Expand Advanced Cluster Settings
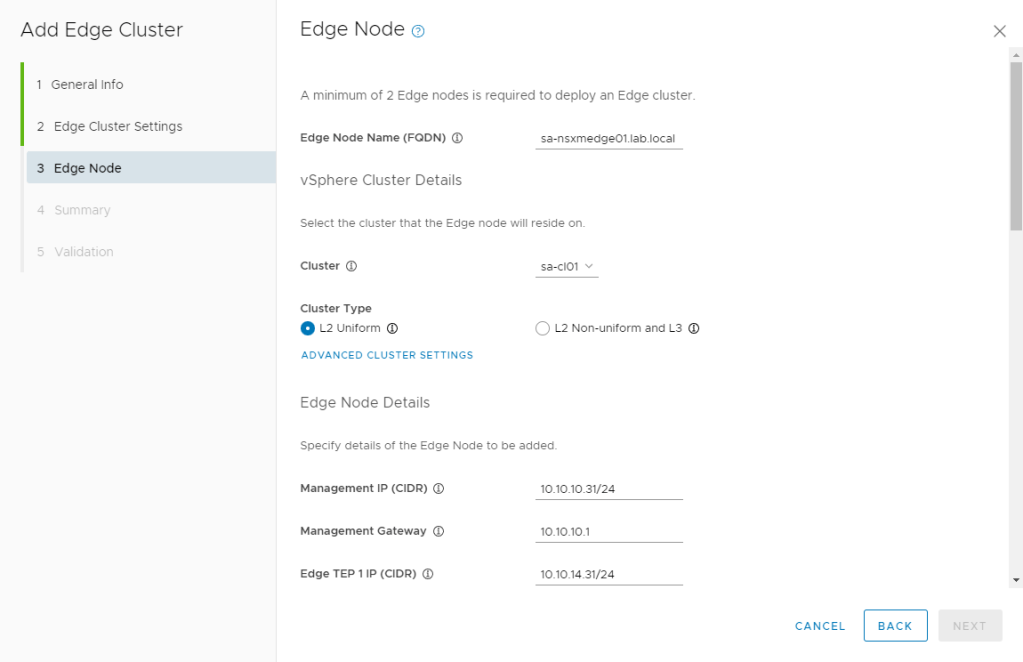Image resolution: width=1023 pixels, height=662 pixels. 386,355
